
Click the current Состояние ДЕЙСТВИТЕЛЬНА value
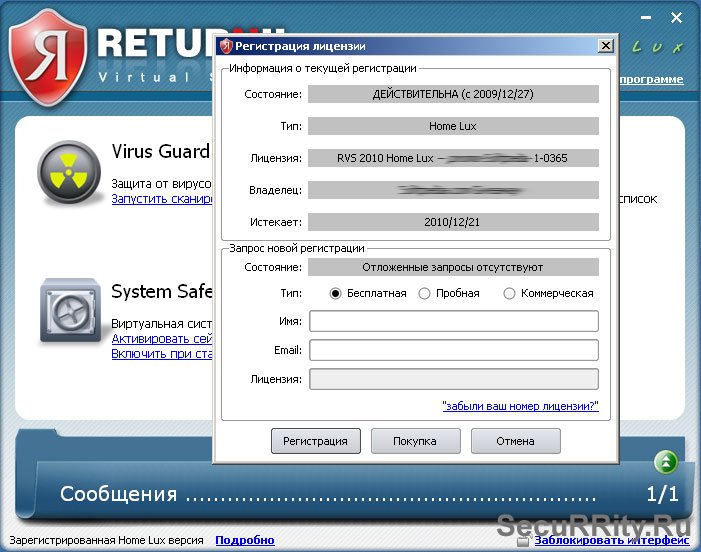(x=453, y=94)
